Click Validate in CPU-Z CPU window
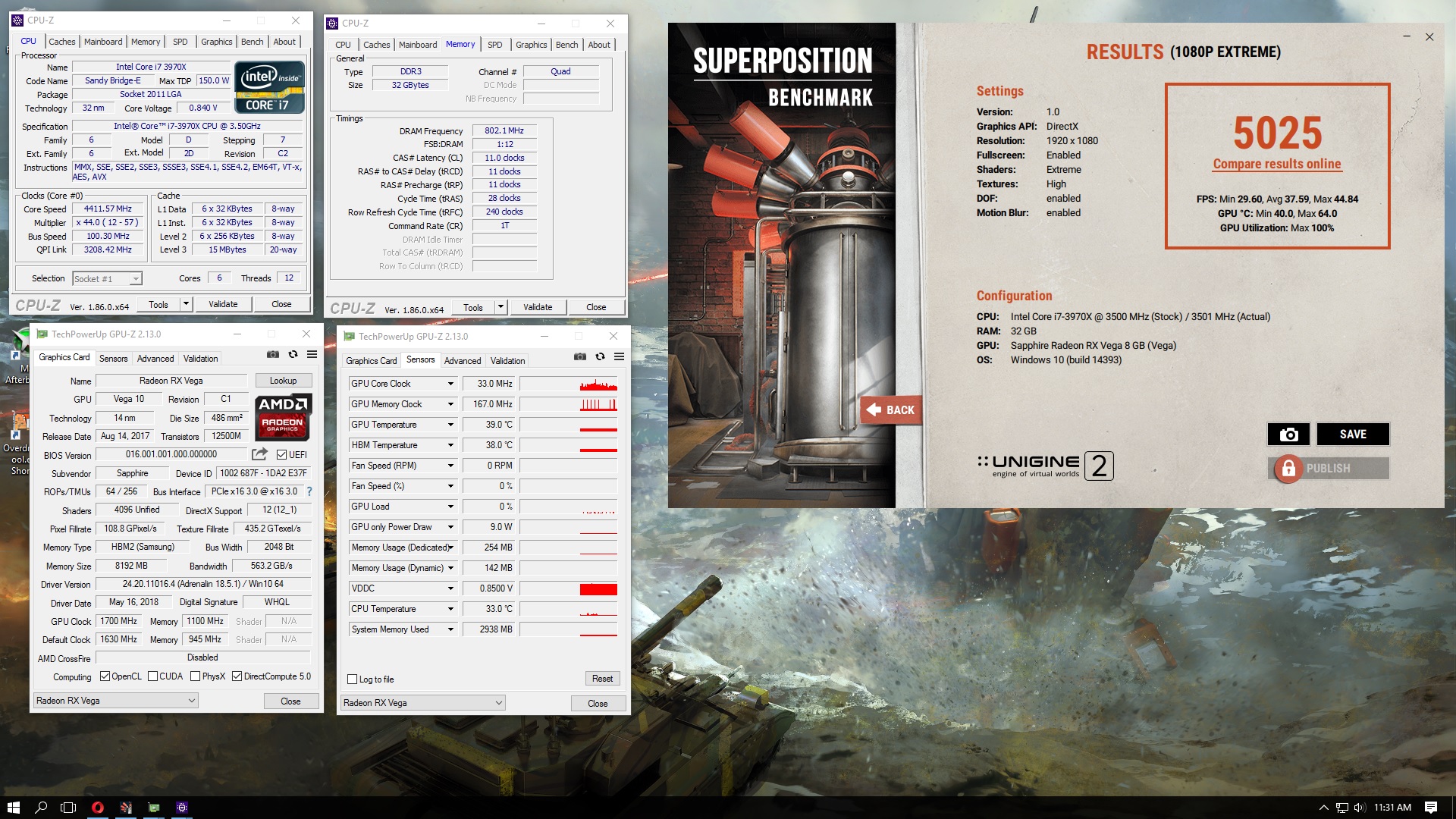The width and height of the screenshot is (1456, 819). pos(223,304)
